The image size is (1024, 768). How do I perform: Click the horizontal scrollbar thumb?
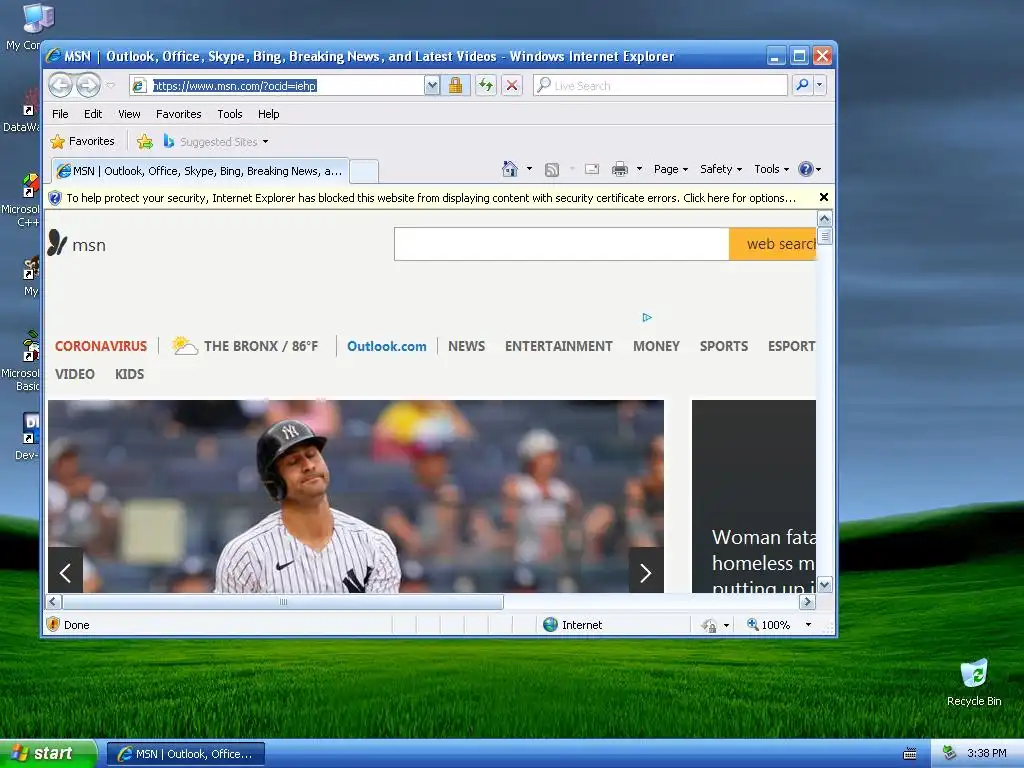click(x=283, y=601)
